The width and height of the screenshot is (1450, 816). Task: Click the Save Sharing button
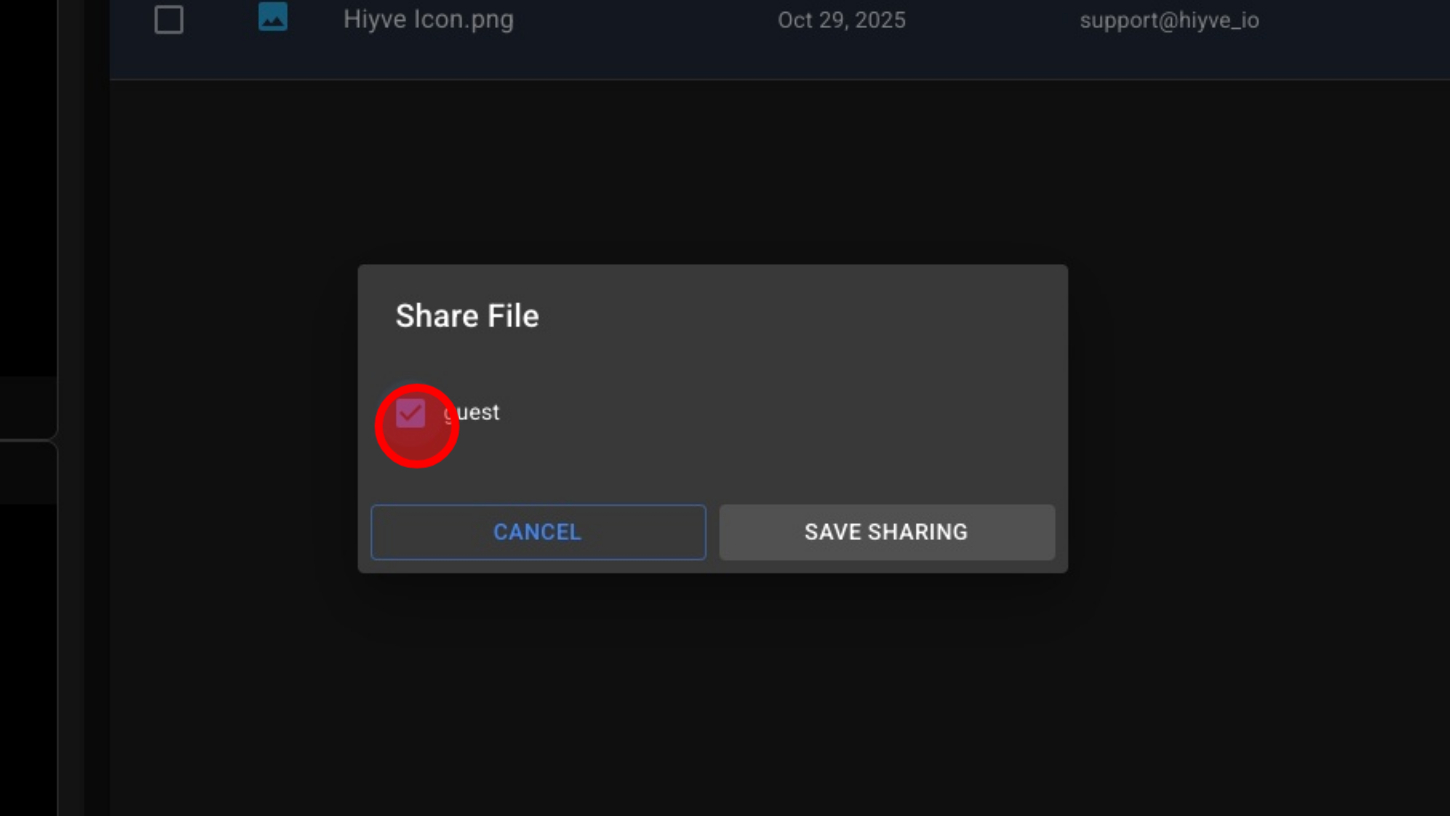coord(886,532)
